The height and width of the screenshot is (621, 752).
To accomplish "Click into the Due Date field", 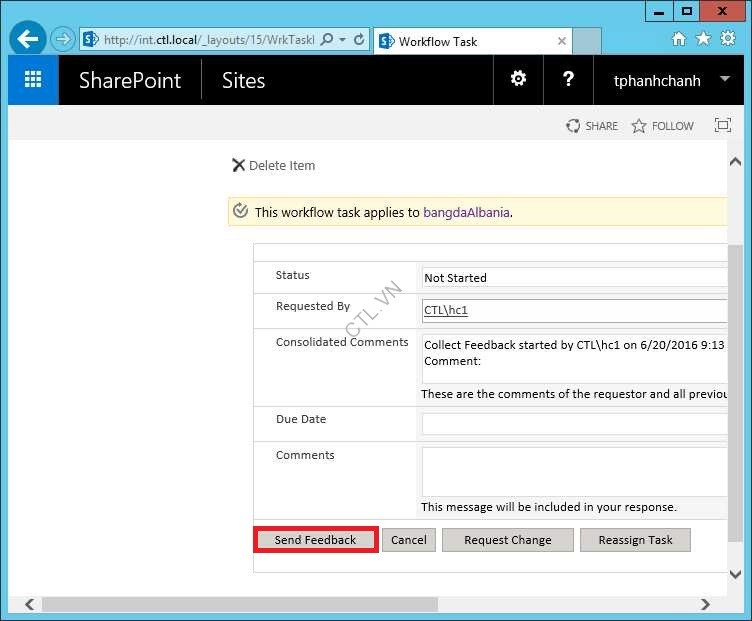I will point(574,424).
